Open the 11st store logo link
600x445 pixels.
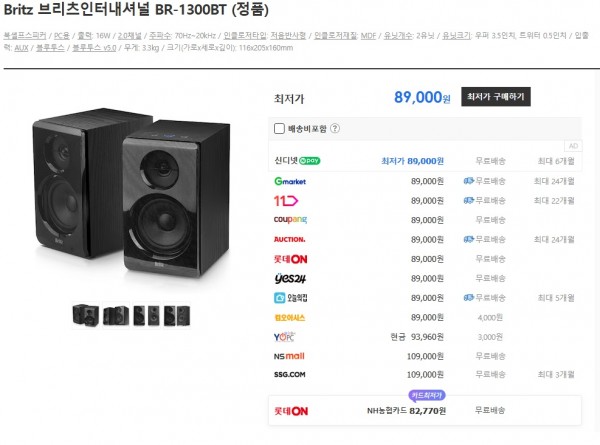286,200
